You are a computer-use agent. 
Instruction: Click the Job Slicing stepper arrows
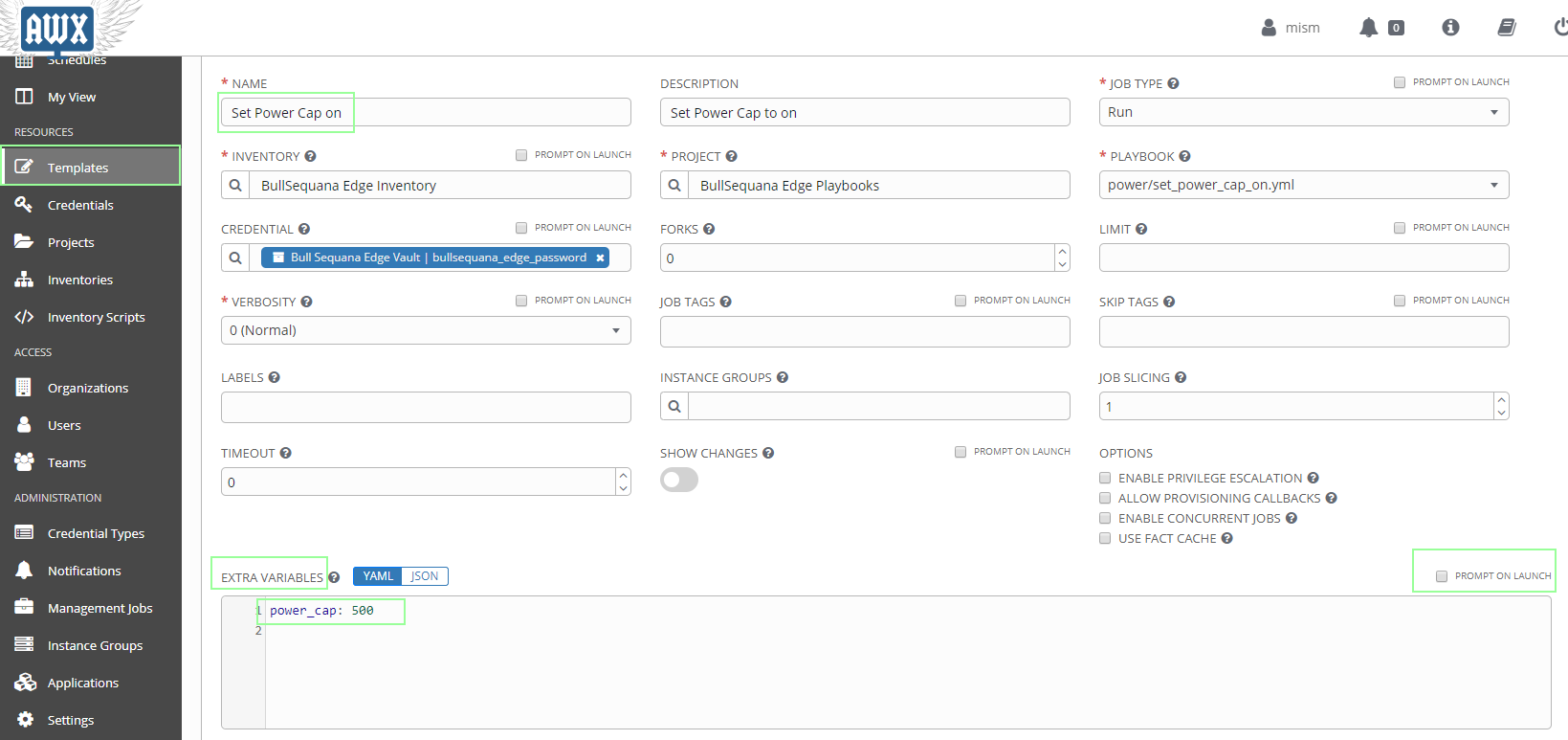[x=1501, y=406]
